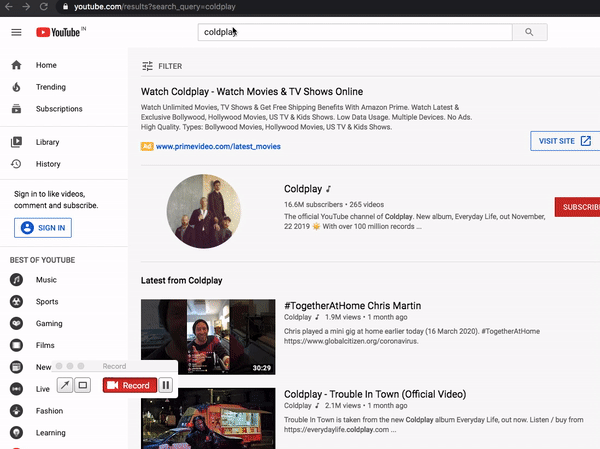Click the filter sliders icon
This screenshot has height=449, width=600.
[147, 66]
